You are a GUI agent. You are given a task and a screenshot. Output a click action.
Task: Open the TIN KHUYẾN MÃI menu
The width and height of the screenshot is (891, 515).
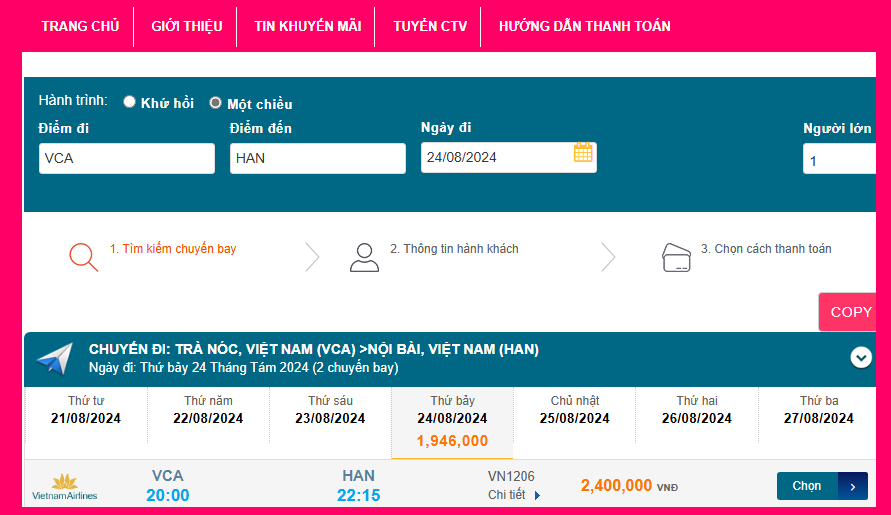pyautogui.click(x=307, y=27)
